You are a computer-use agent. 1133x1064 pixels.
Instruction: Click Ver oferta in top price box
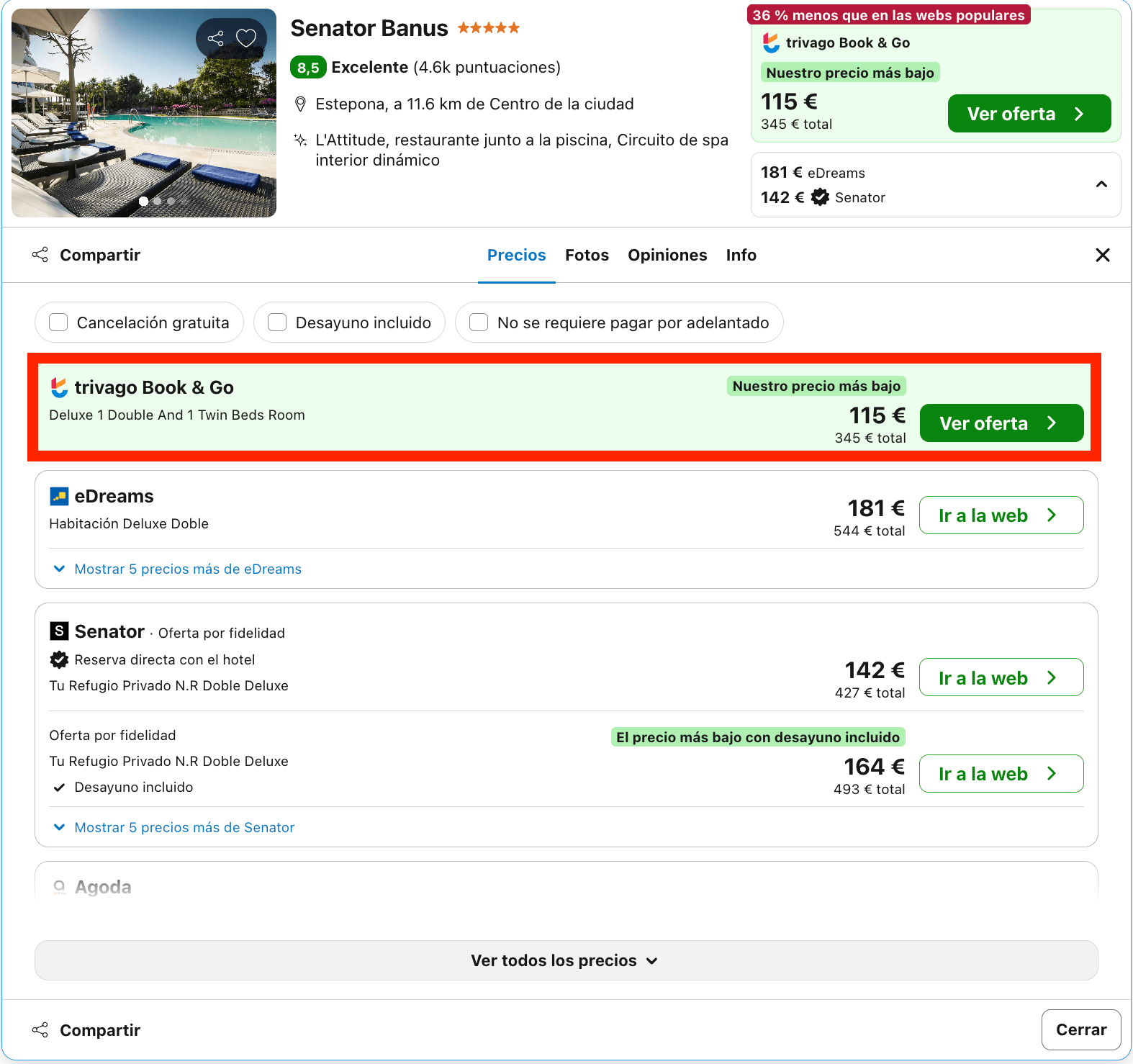click(1029, 114)
